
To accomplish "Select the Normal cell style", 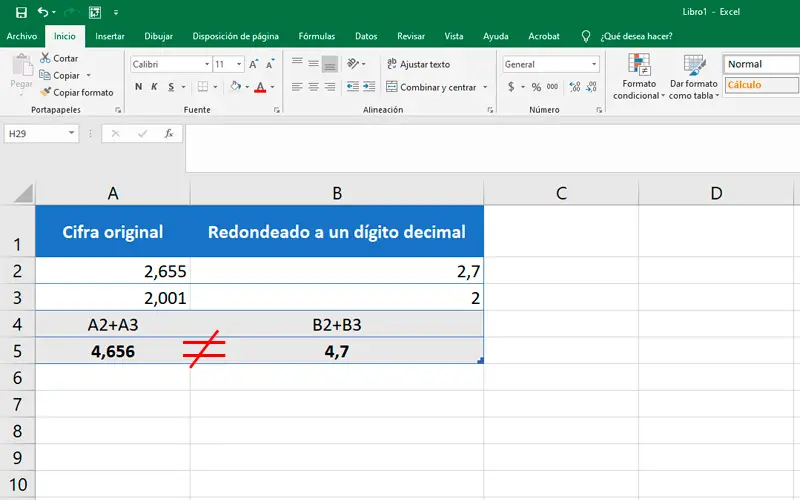I will pos(761,64).
